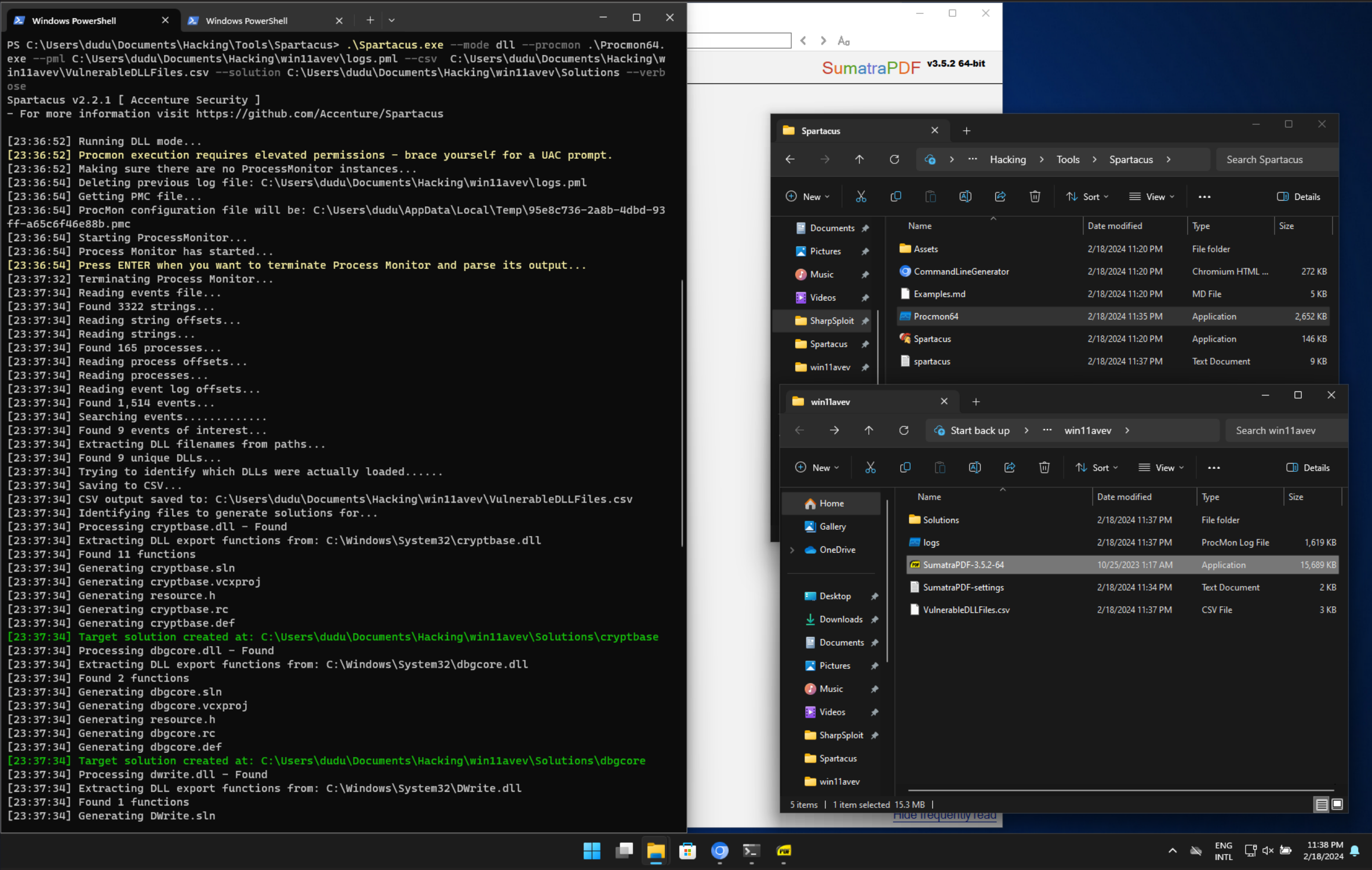This screenshot has height=870, width=1372.
Task: Add new tab in PowerShell terminal
Action: pos(370,20)
